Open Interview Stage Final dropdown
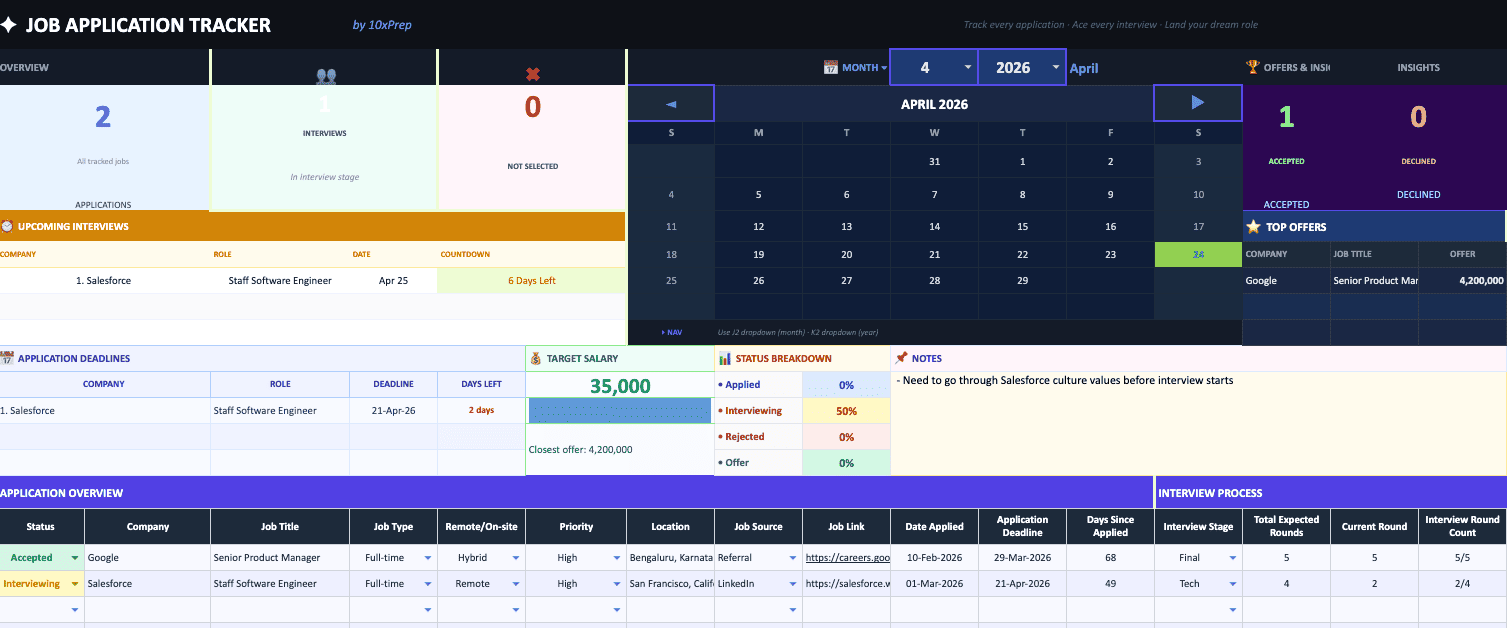1507x628 pixels. [1232, 558]
